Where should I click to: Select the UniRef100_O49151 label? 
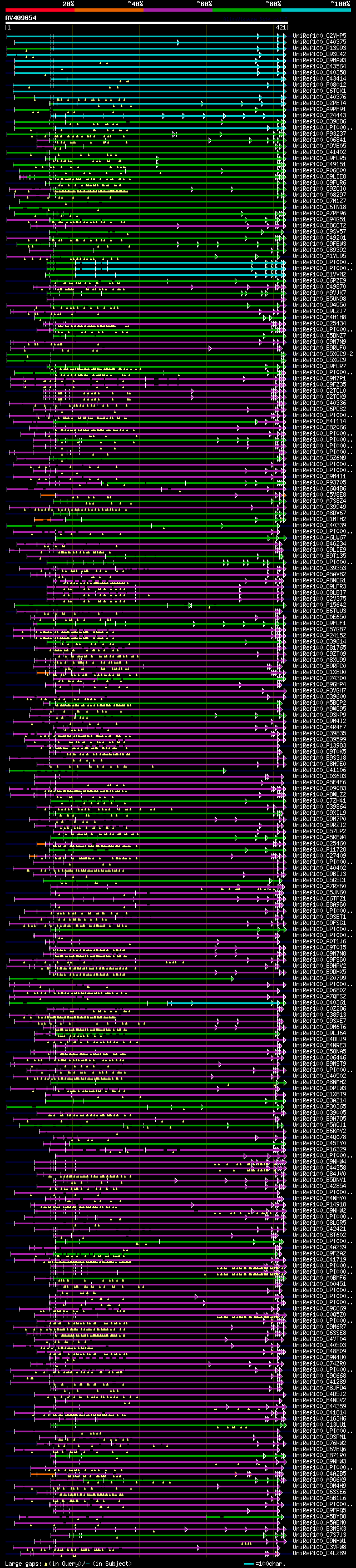[x=319, y=164]
